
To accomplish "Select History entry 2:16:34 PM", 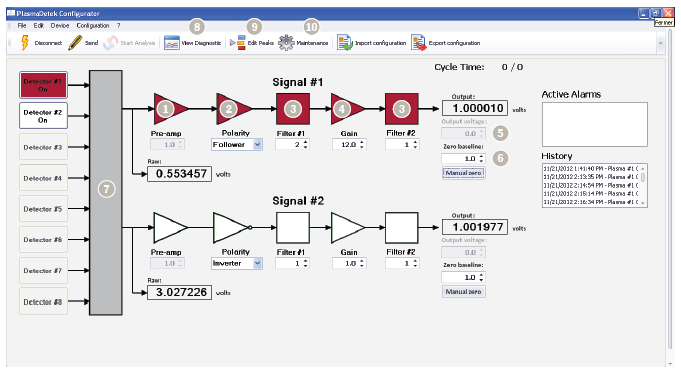I will 591,202.
